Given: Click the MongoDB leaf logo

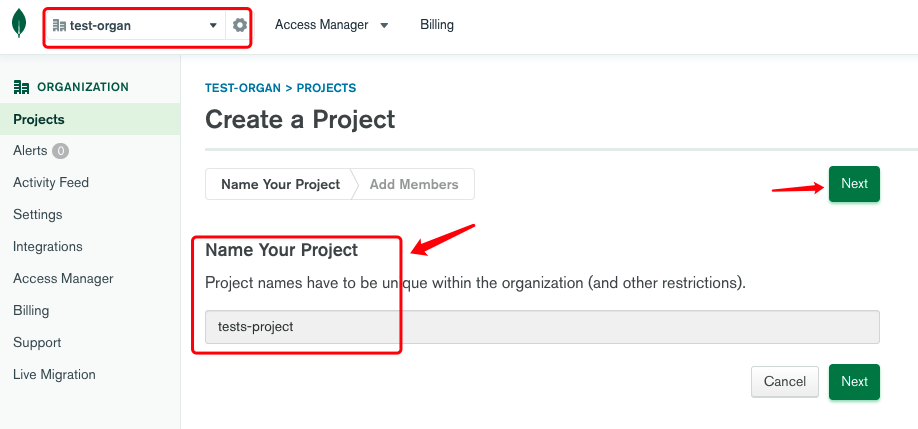Looking at the screenshot, I should pos(19,25).
